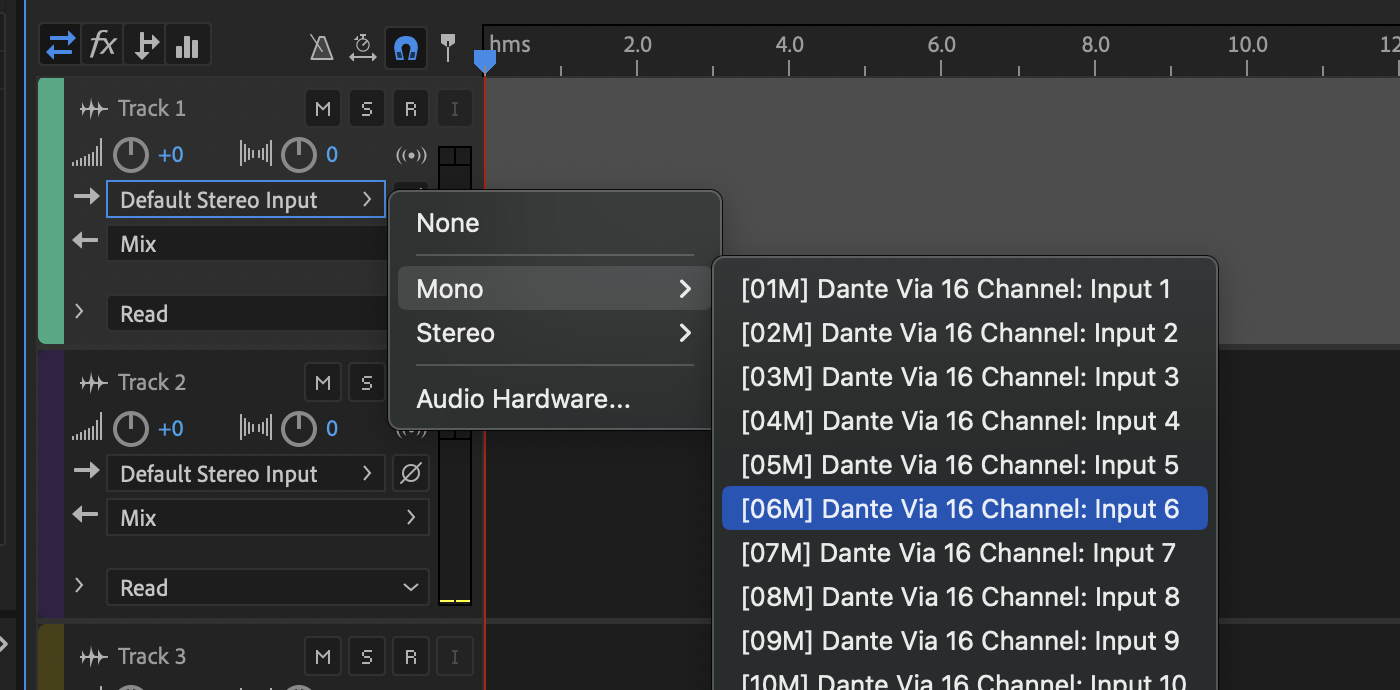The width and height of the screenshot is (1400, 690).
Task: Toggle Track 1 sum to mono icon
Action: click(411, 155)
